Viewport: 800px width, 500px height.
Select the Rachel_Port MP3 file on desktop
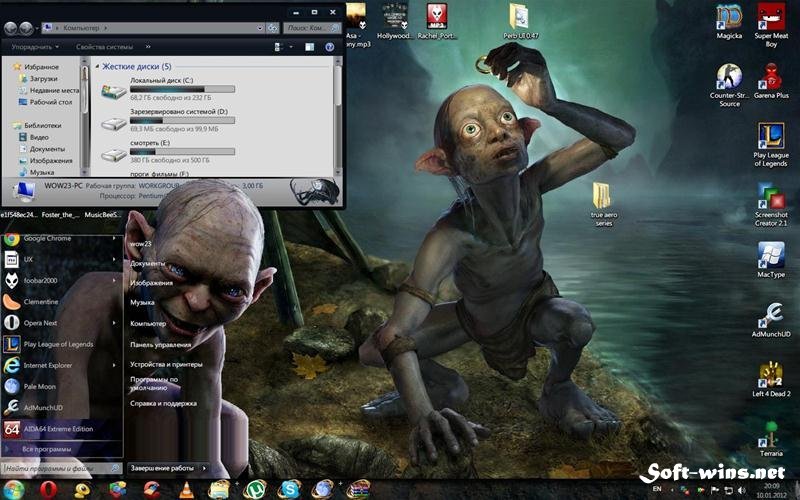coord(437,22)
